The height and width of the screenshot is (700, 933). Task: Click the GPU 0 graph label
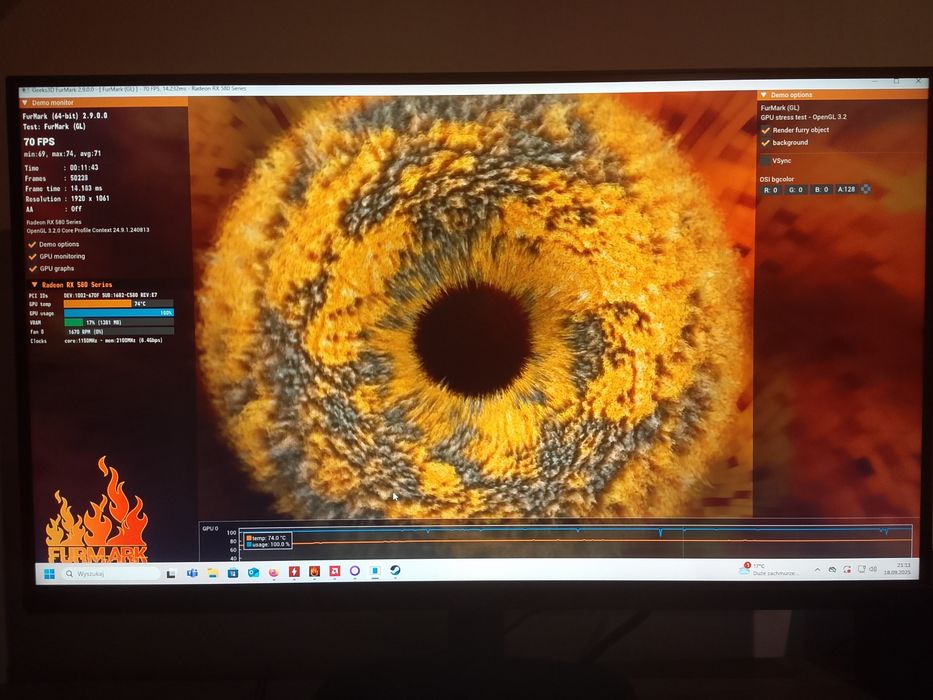(211, 528)
